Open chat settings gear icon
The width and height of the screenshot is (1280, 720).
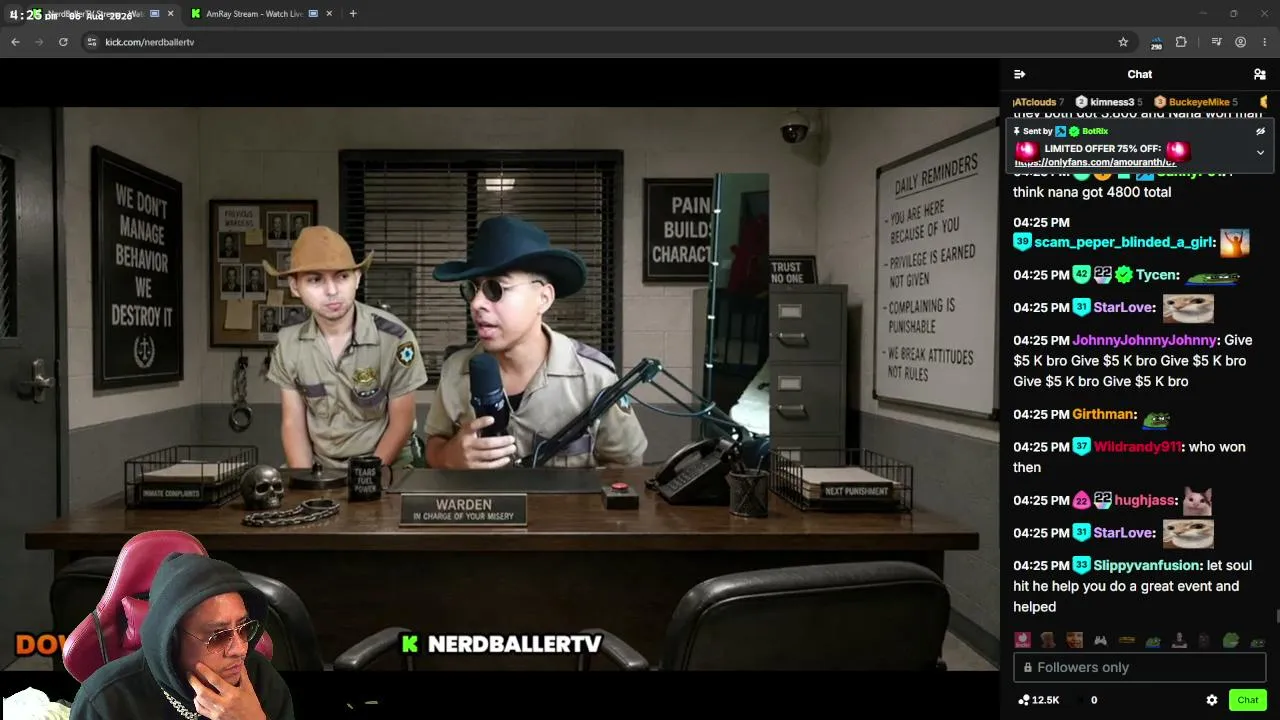click(x=1212, y=700)
